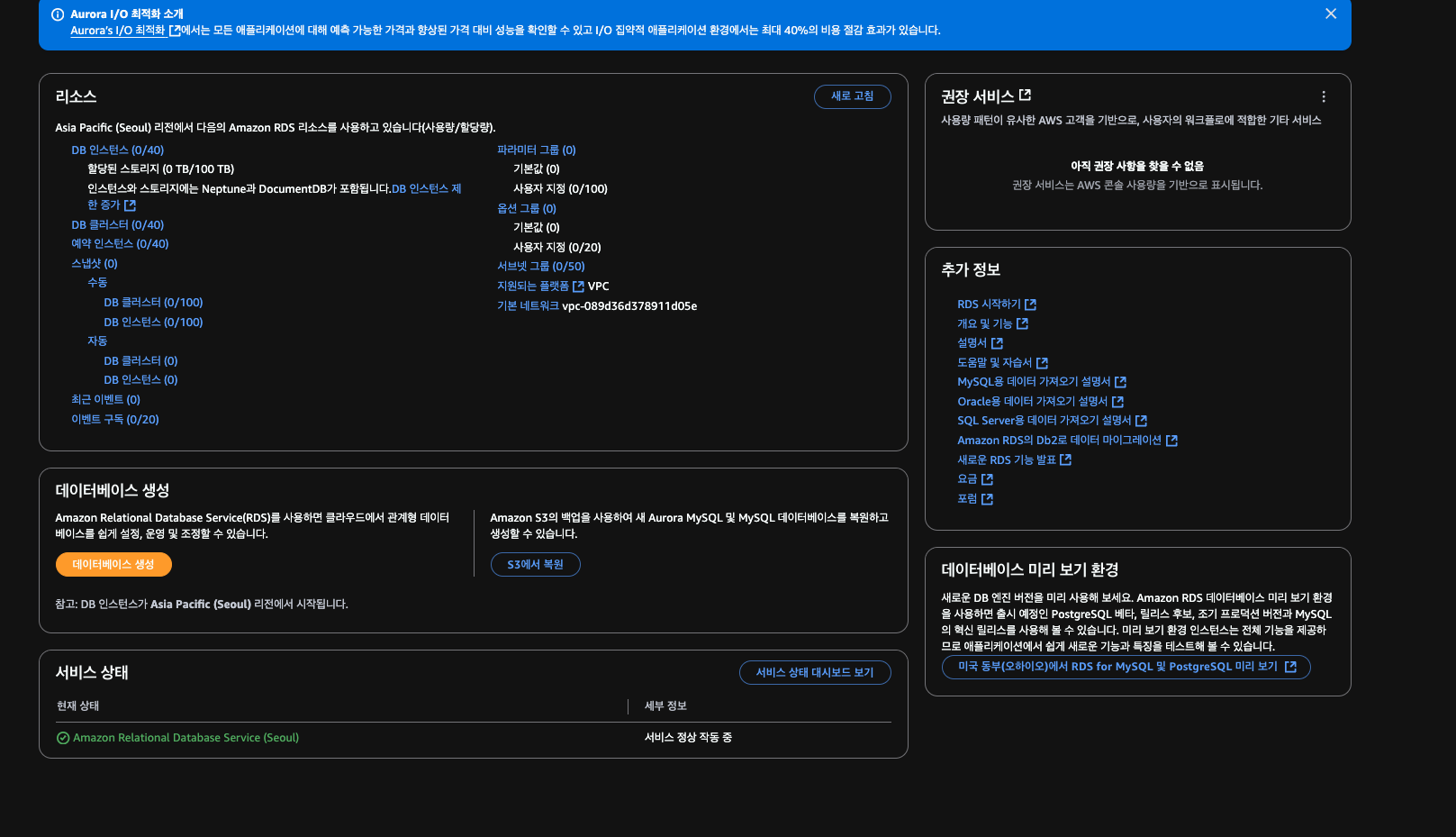Click the Amazon RDS (Seoul) service status entry
1456x837 pixels.
pos(186,737)
